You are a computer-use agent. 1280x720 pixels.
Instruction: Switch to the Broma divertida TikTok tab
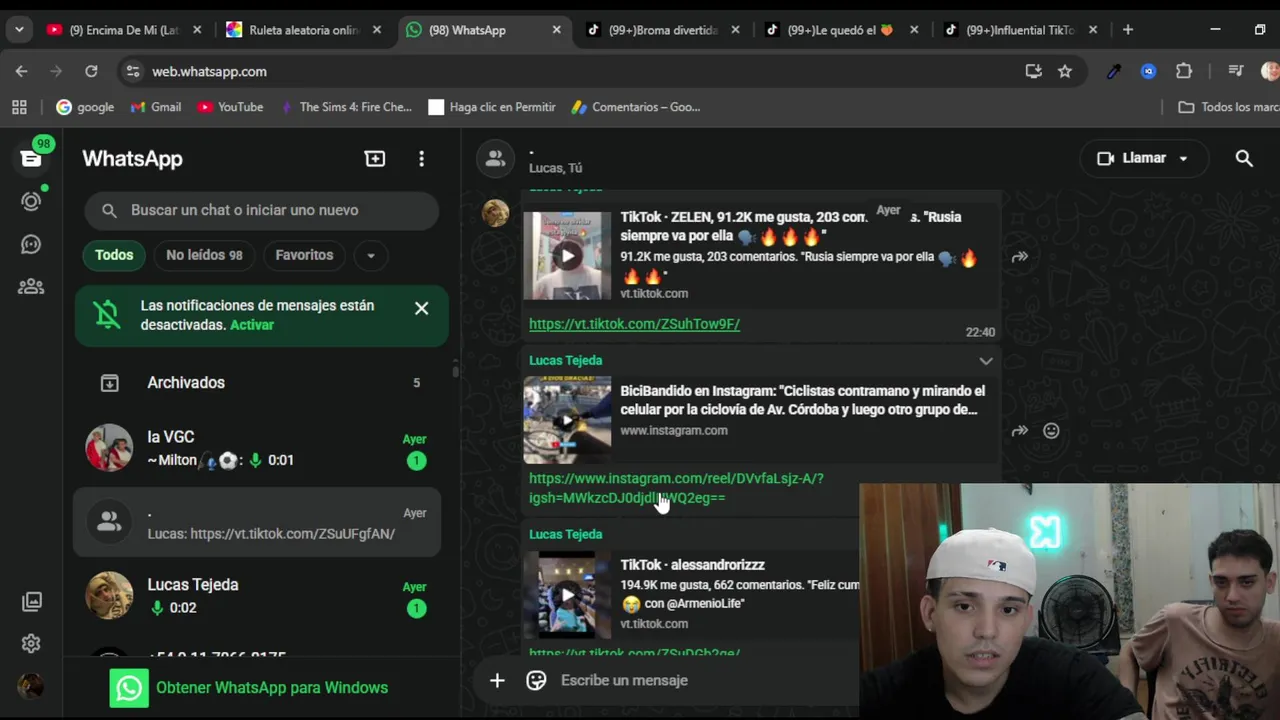(664, 30)
